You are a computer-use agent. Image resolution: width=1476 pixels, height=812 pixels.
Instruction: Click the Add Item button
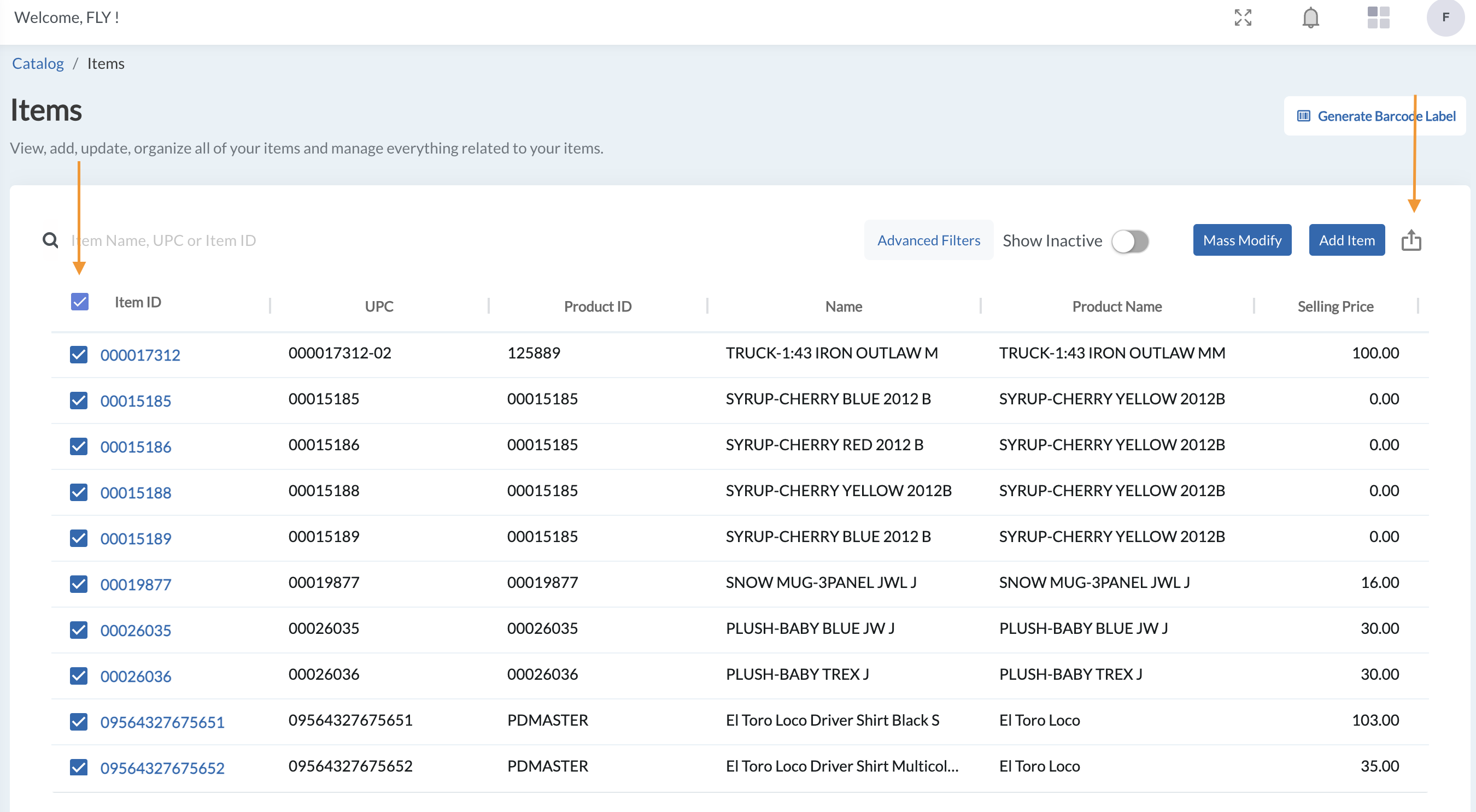tap(1346, 240)
